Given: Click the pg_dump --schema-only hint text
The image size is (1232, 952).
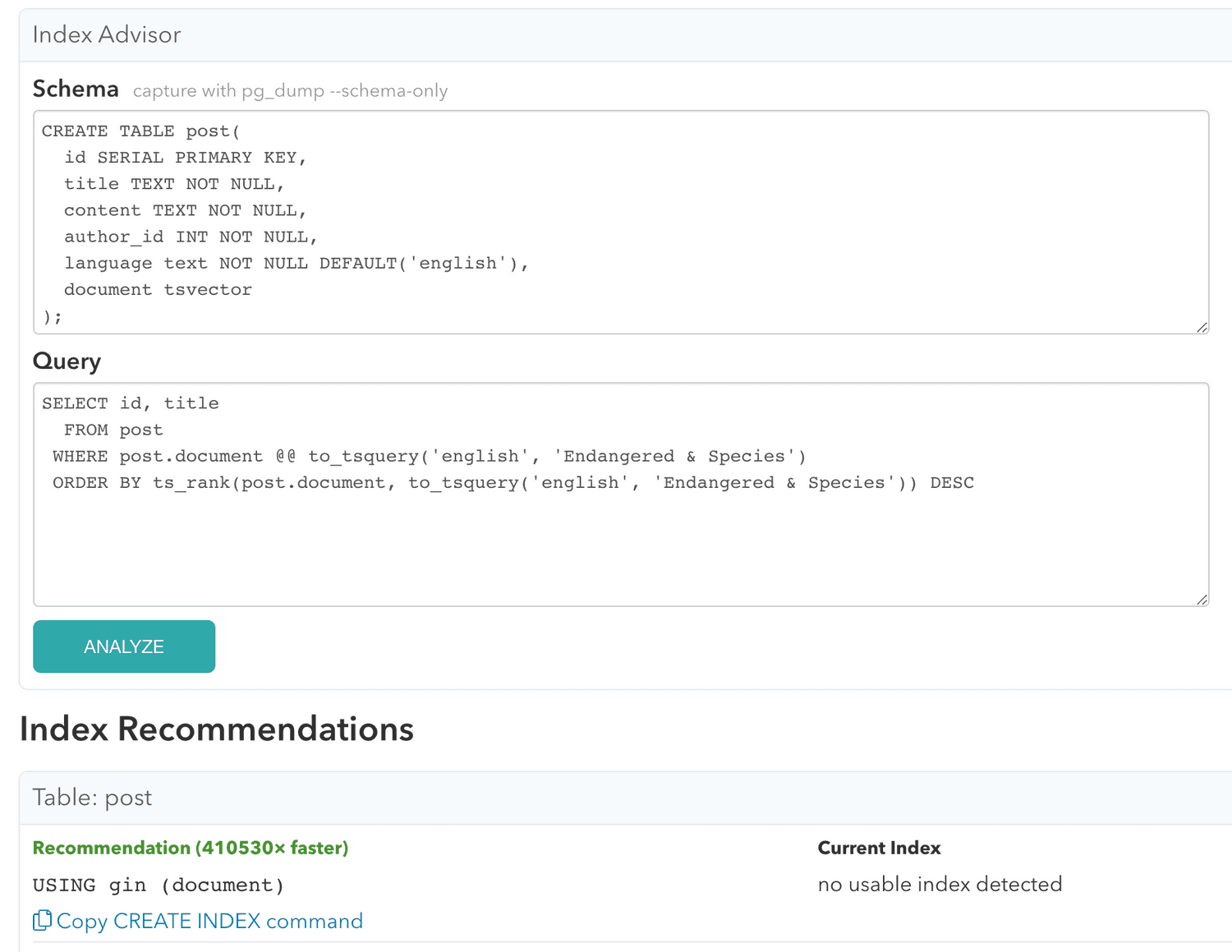Looking at the screenshot, I should click(x=290, y=91).
